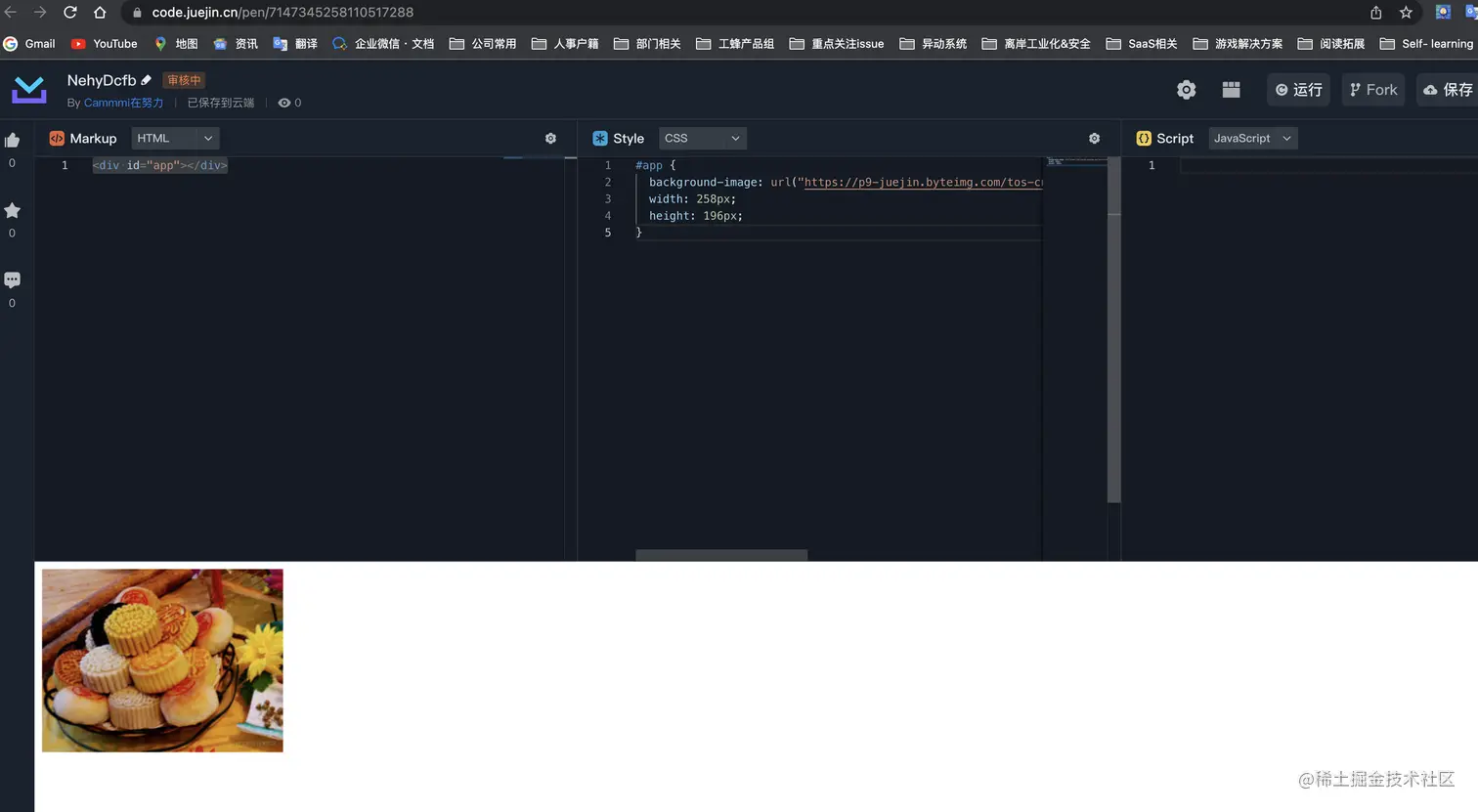
Task: Open 部门相关 bookmark folder
Action: pos(647,44)
